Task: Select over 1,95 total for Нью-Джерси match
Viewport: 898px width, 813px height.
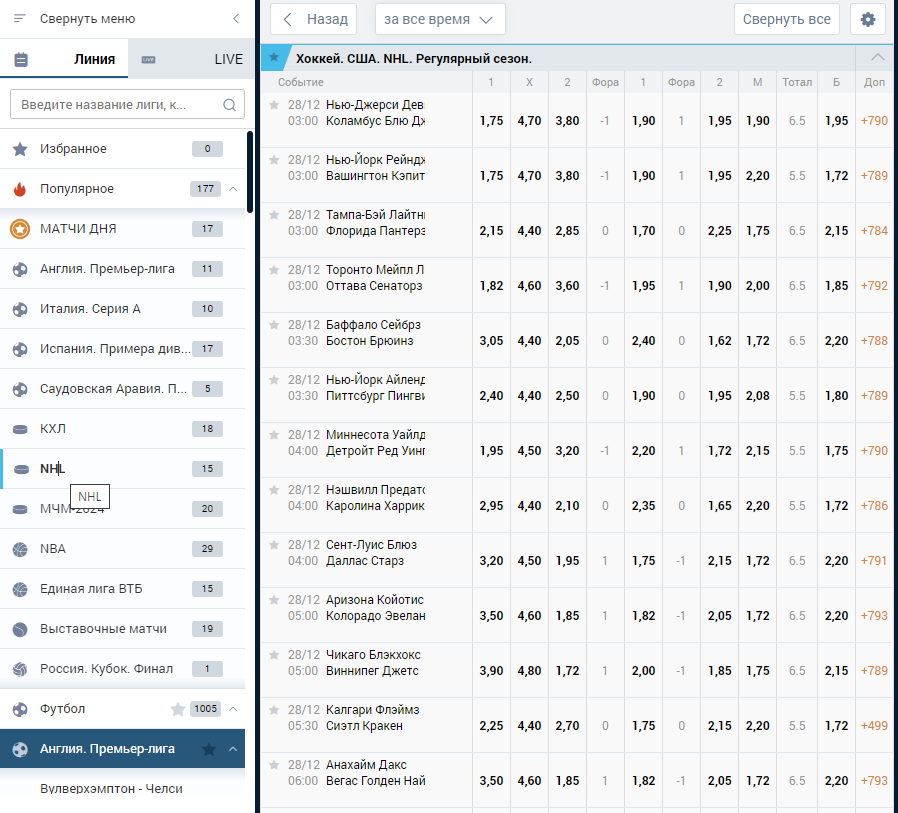Action: 836,121
